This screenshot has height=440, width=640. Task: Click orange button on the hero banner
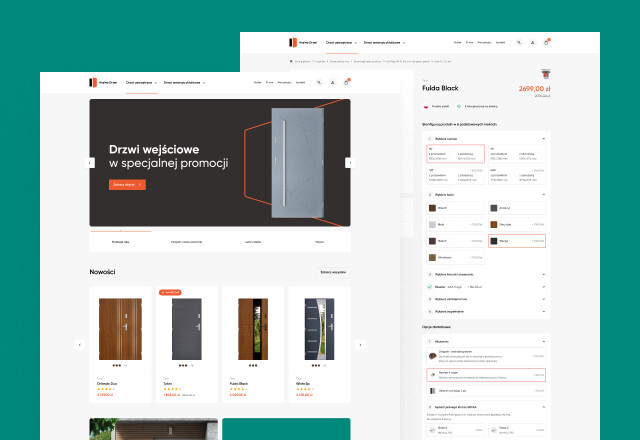127,184
